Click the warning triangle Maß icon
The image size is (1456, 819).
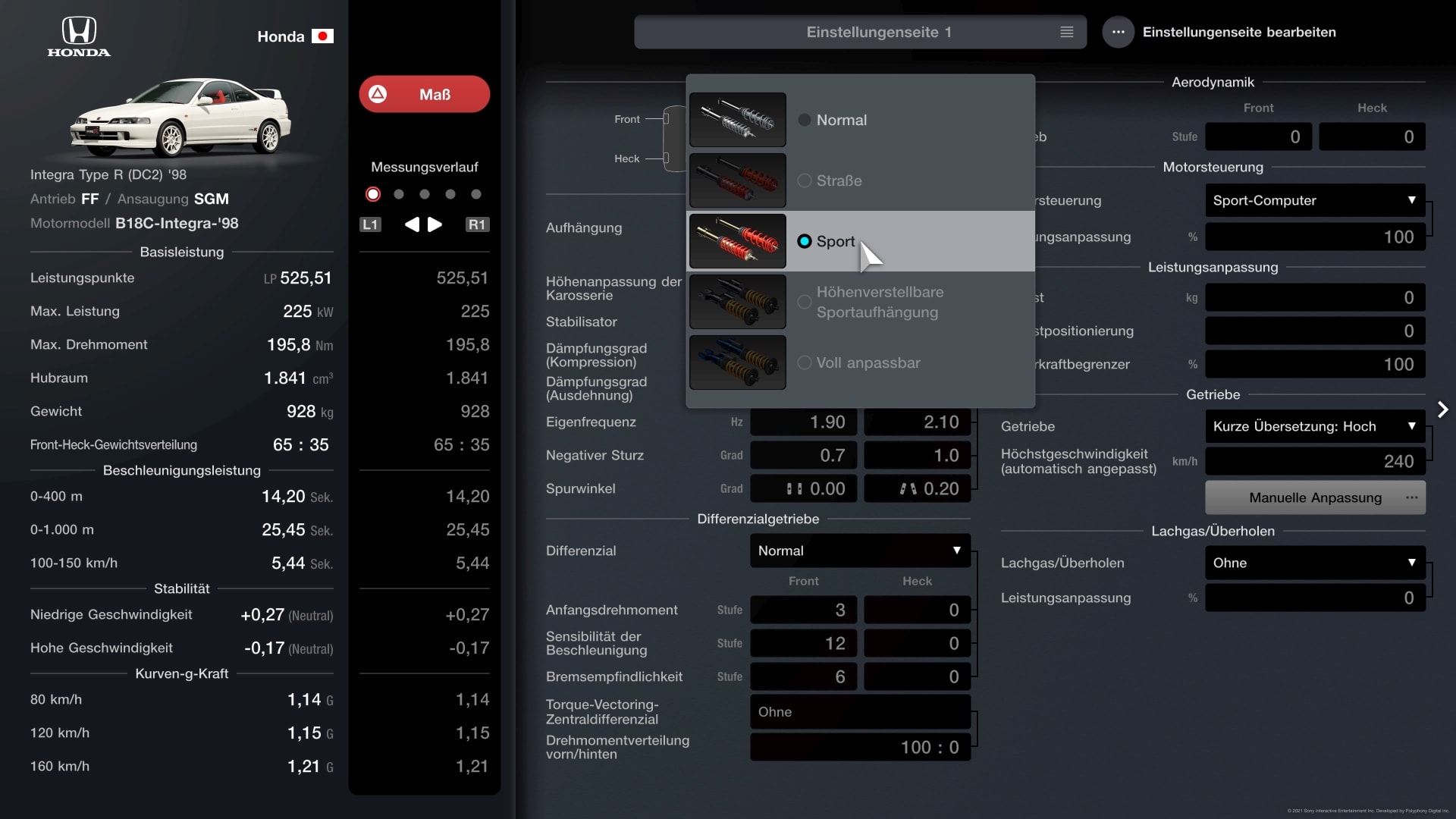point(378,94)
